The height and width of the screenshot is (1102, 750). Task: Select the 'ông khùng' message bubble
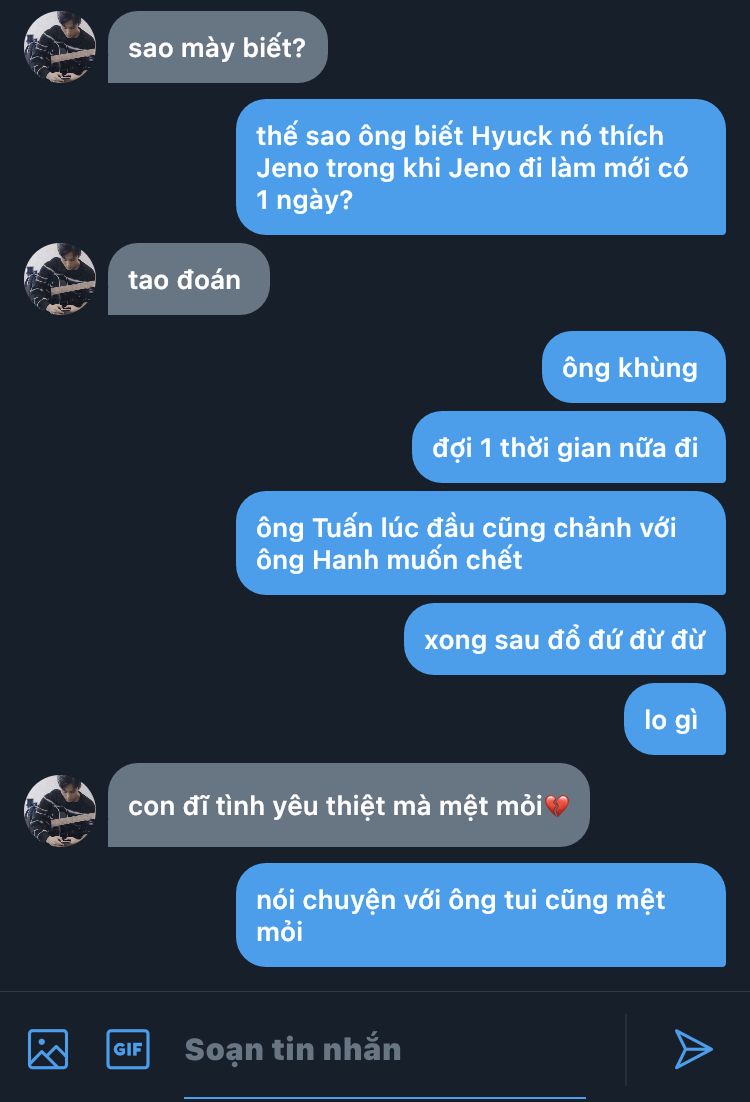click(x=634, y=367)
